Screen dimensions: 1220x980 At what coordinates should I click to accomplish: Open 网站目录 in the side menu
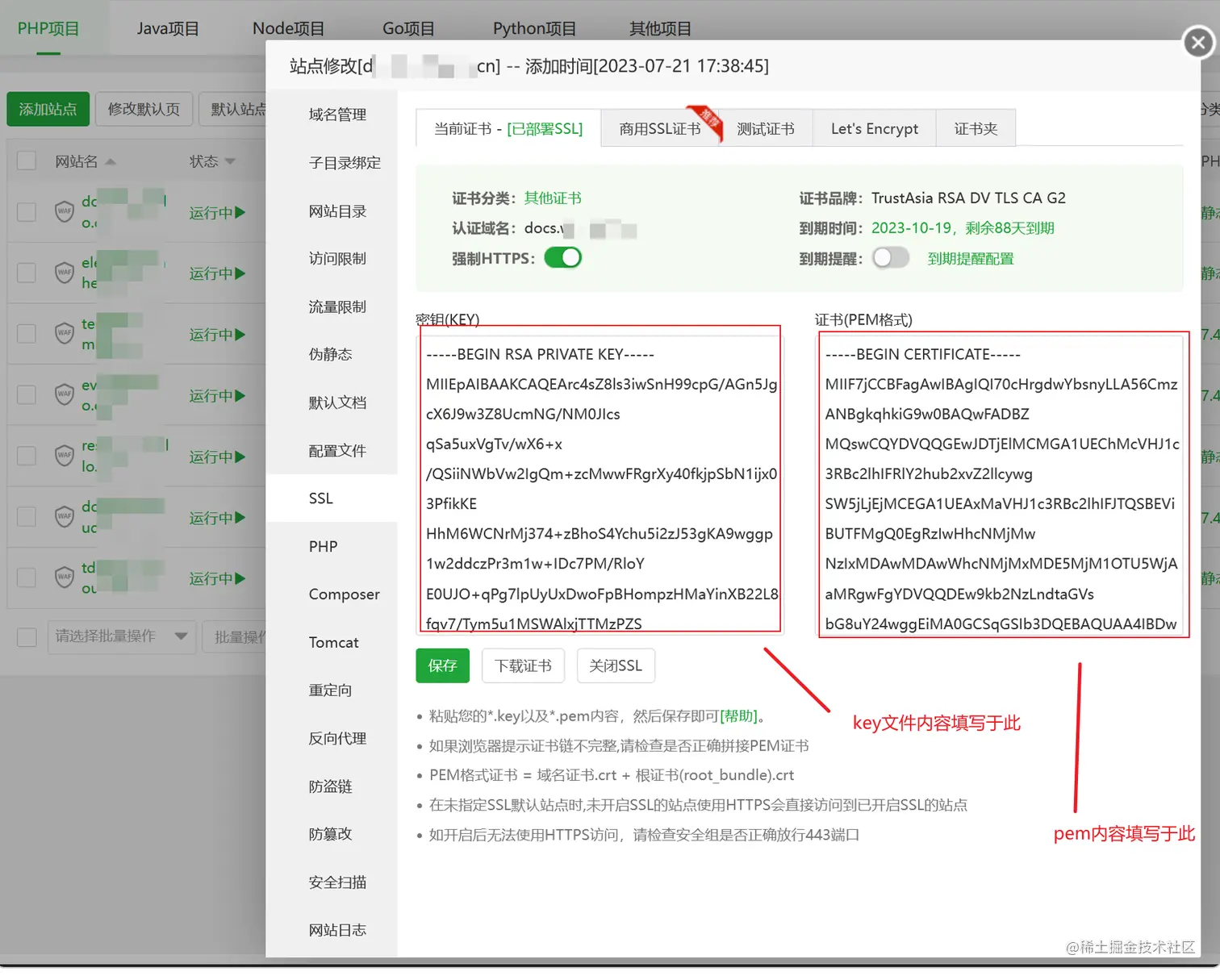(x=337, y=211)
